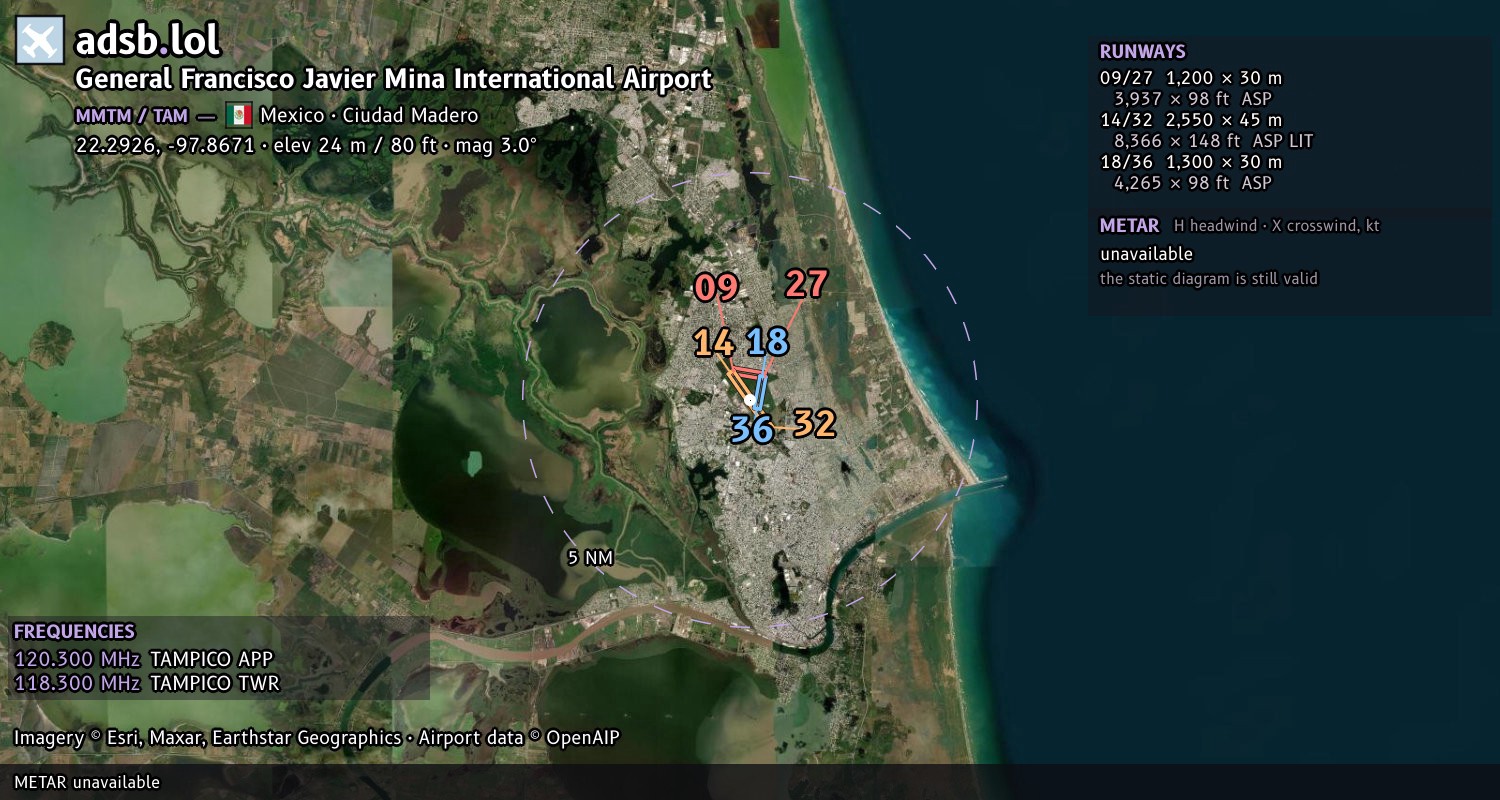This screenshot has width=1500, height=800.
Task: Select the runway 14 map label
Action: 714,343
